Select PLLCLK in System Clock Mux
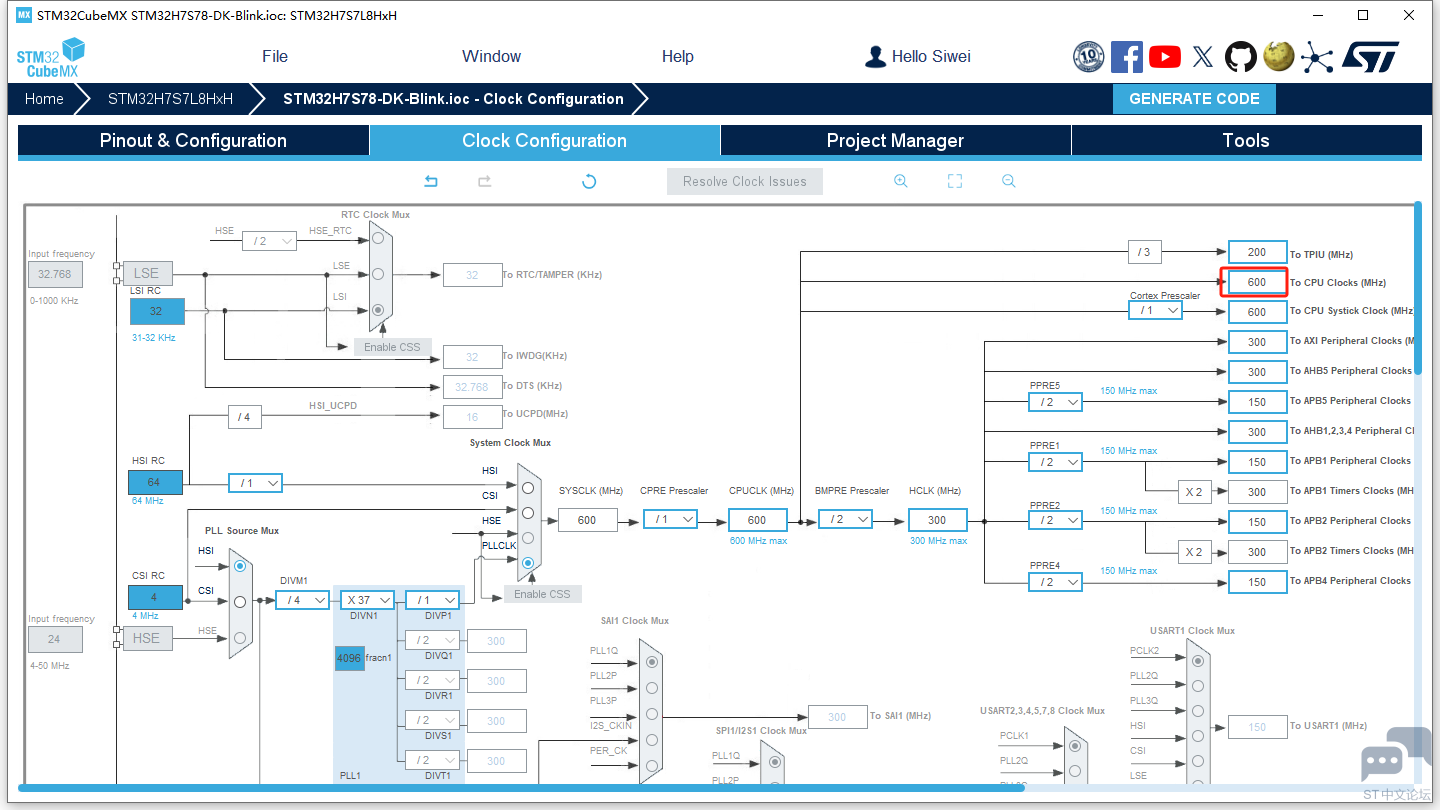 tap(528, 563)
